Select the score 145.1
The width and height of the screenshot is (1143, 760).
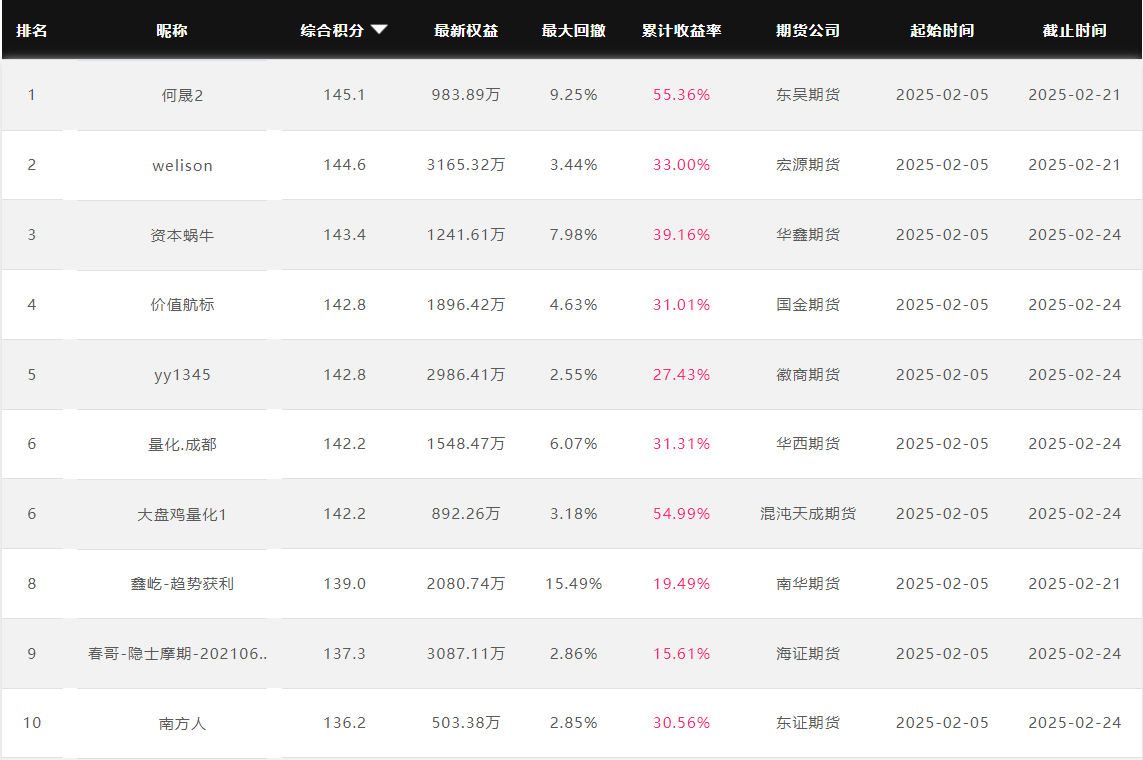click(x=344, y=95)
